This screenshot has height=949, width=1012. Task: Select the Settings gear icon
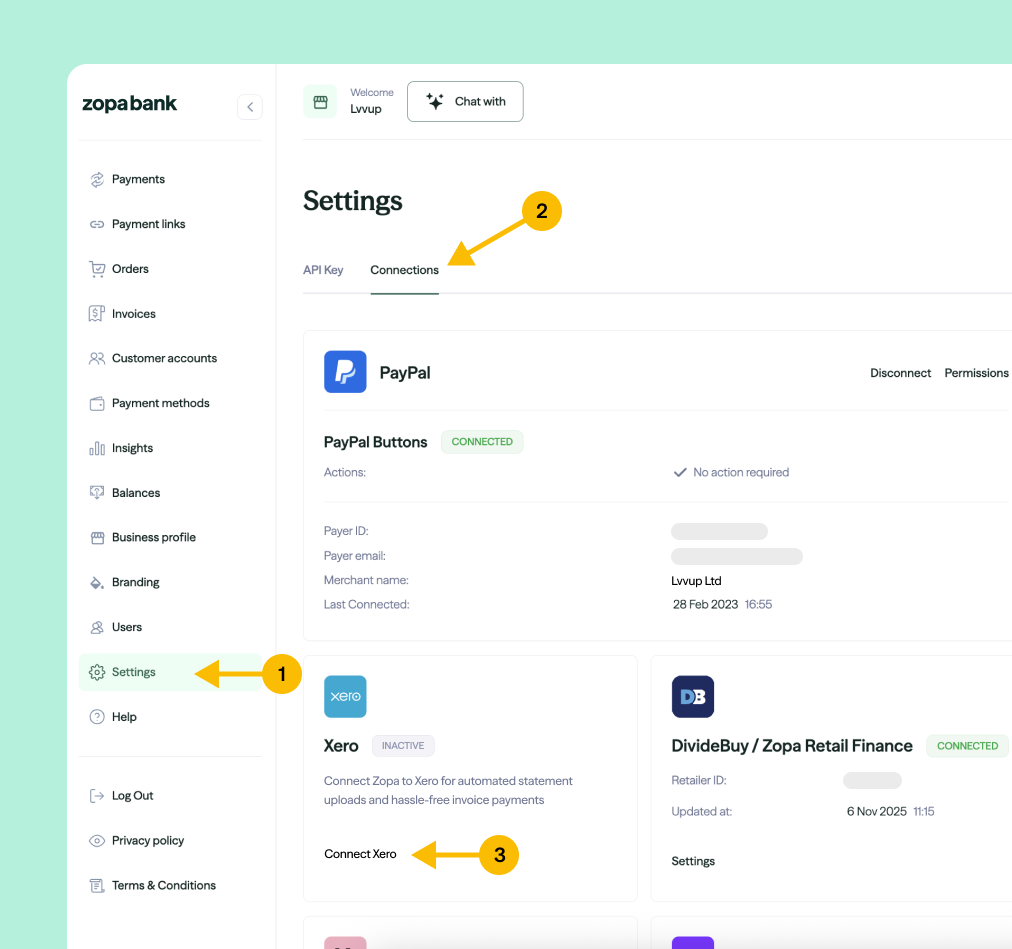pos(97,672)
